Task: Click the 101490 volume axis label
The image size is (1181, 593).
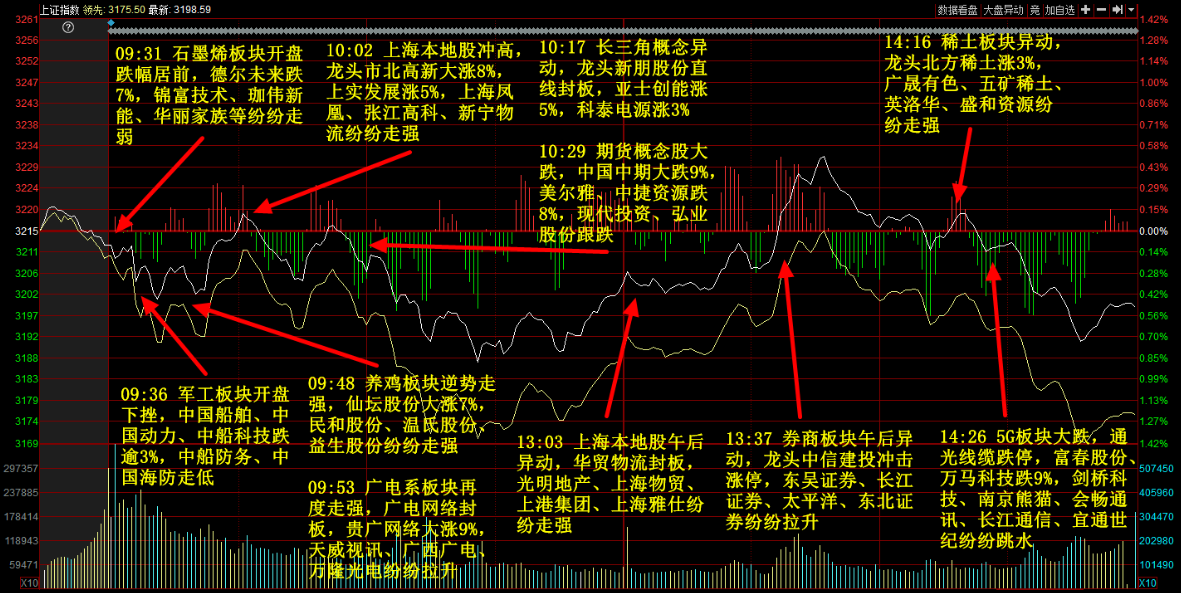Action: coord(1157,564)
